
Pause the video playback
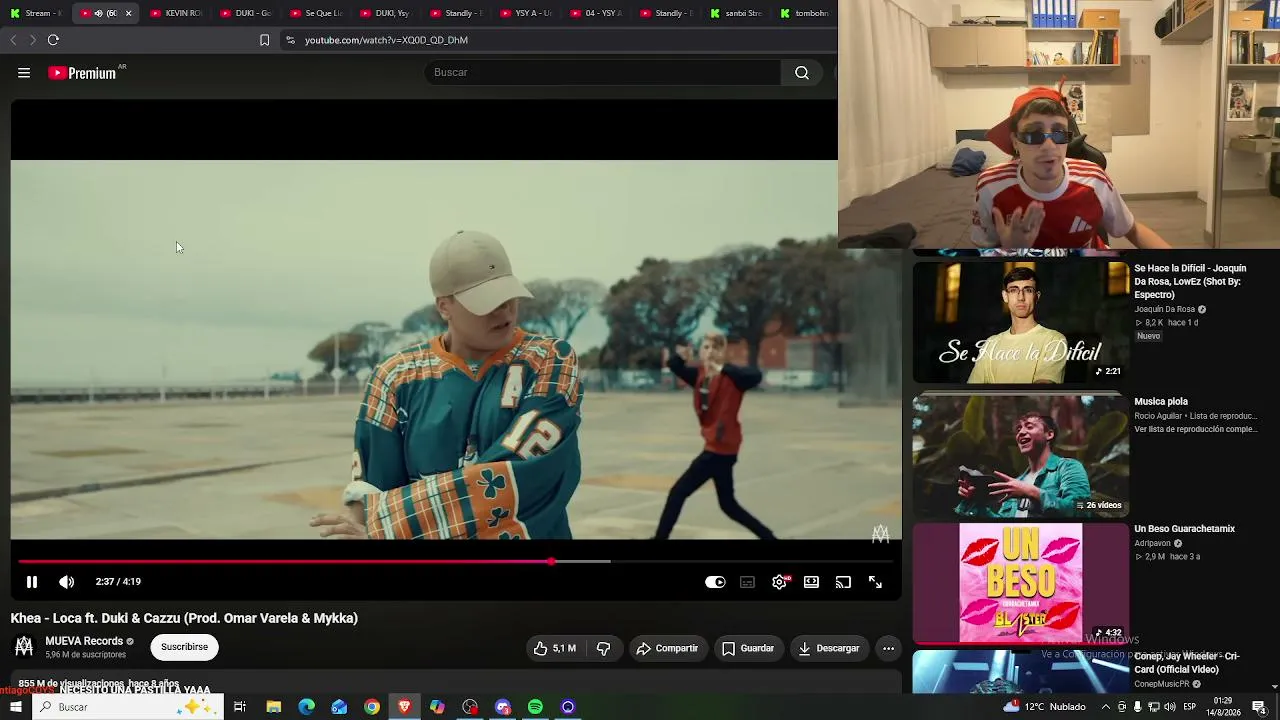tap(32, 582)
